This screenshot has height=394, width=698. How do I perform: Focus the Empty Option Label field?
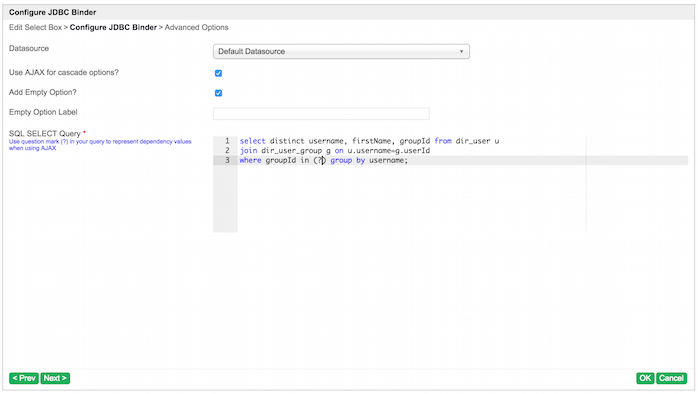point(321,114)
